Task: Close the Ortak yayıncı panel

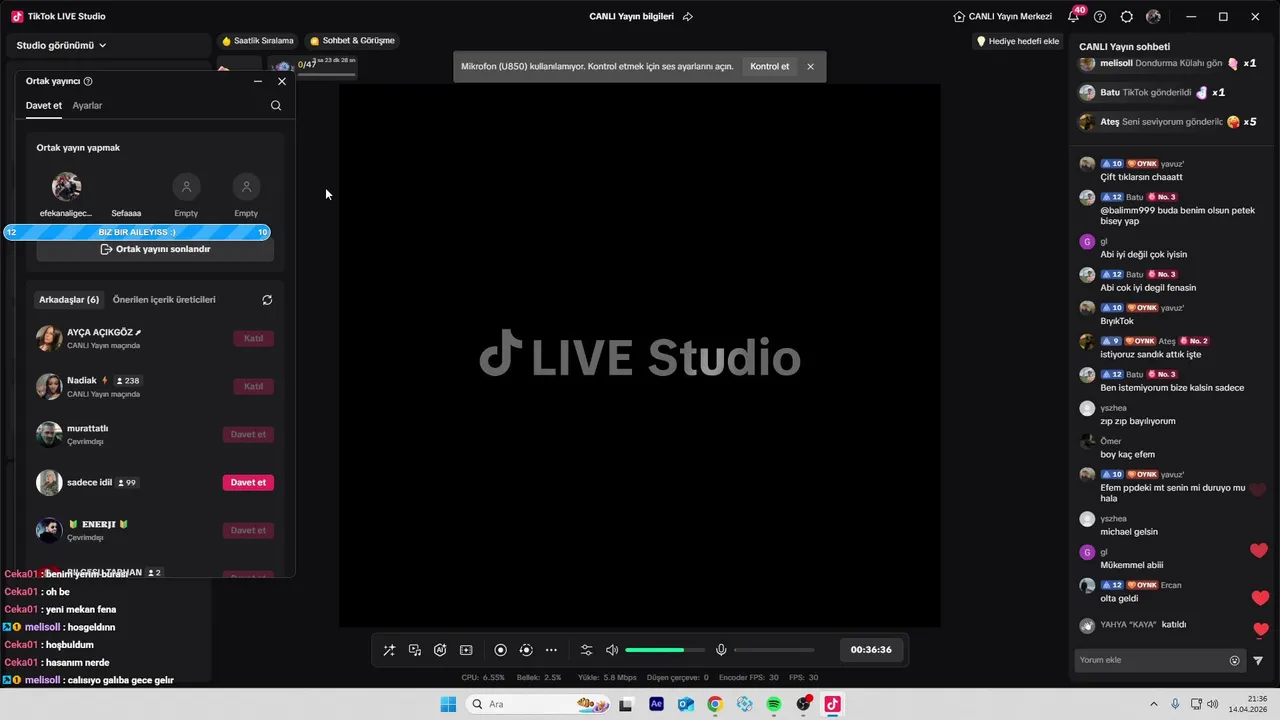Action: tap(282, 81)
